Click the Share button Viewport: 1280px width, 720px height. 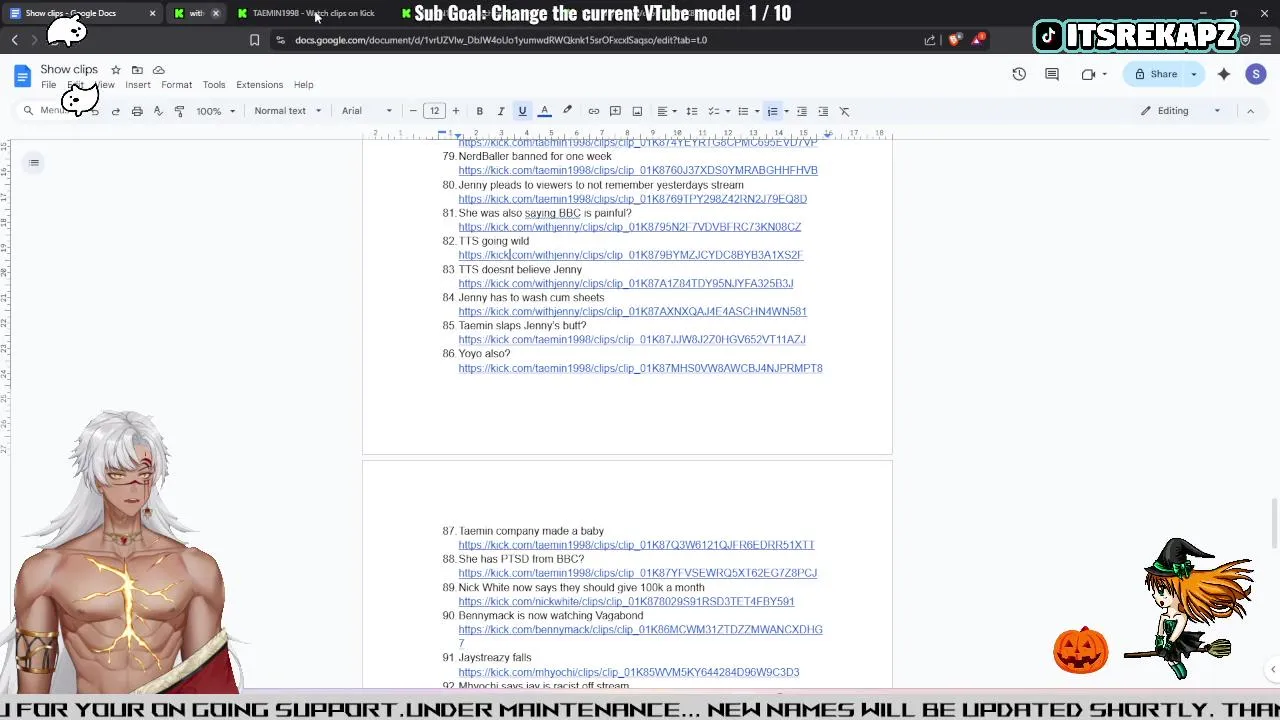[x=1154, y=74]
